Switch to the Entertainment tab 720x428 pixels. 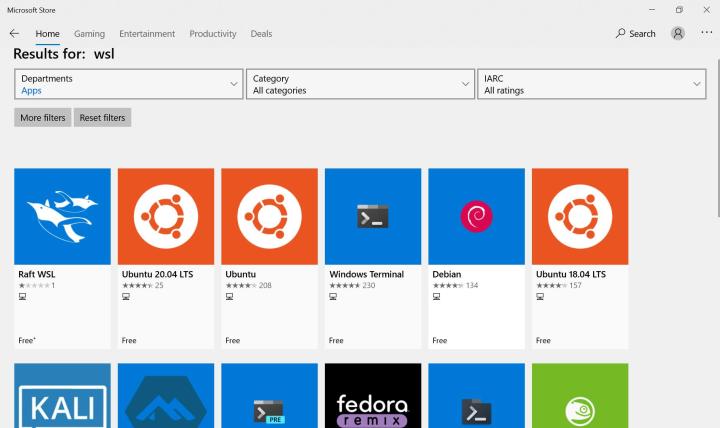[147, 34]
